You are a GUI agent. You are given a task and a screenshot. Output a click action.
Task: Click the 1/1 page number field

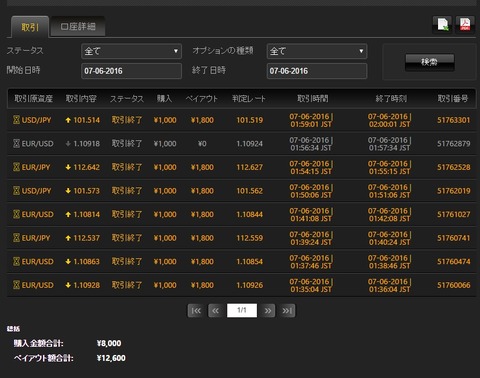[x=242, y=310]
